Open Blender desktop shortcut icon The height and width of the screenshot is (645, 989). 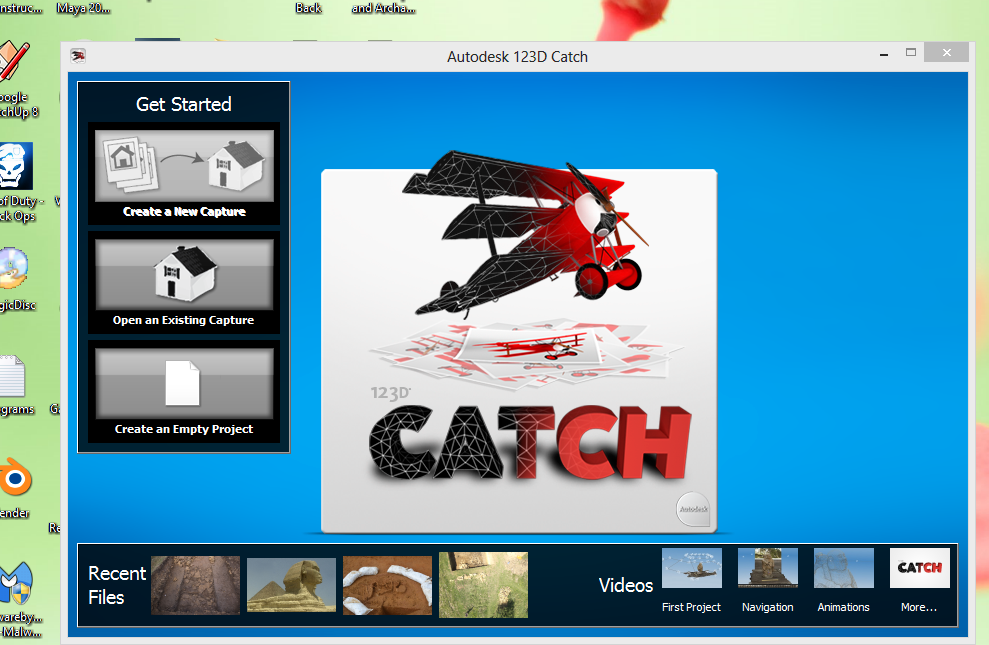(14, 480)
